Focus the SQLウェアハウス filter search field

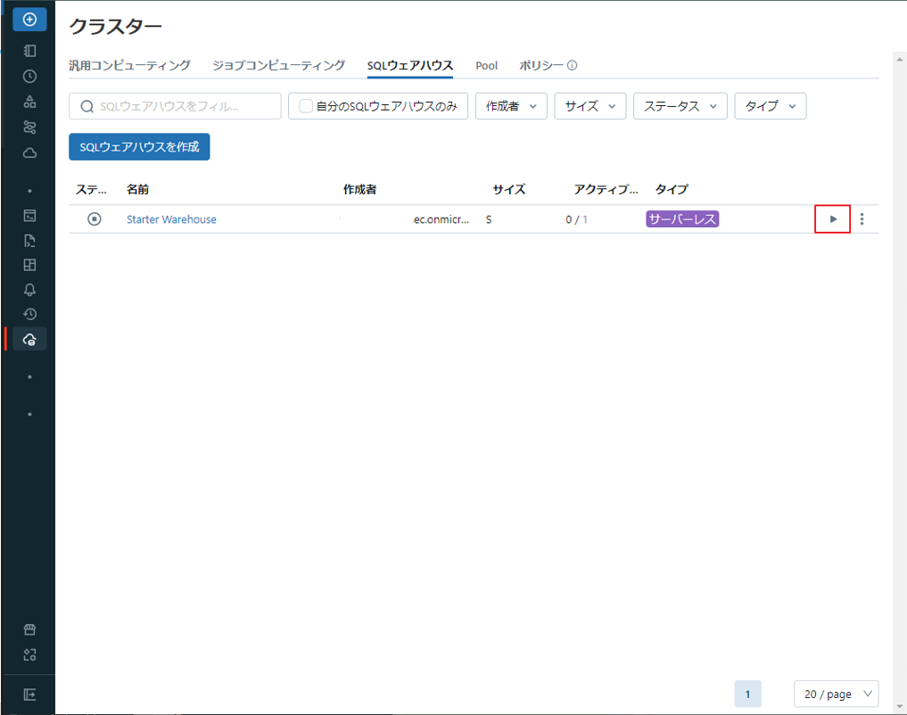pos(180,106)
